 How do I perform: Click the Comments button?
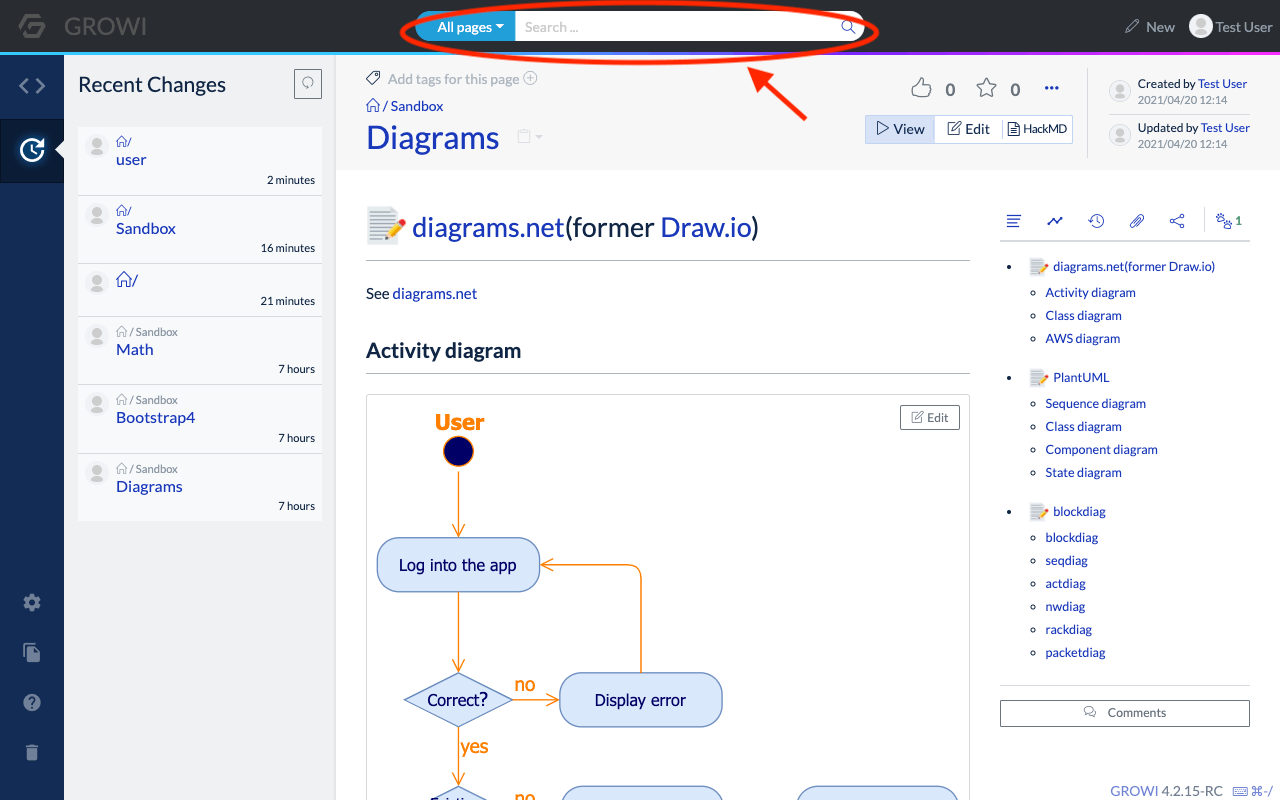1125,713
